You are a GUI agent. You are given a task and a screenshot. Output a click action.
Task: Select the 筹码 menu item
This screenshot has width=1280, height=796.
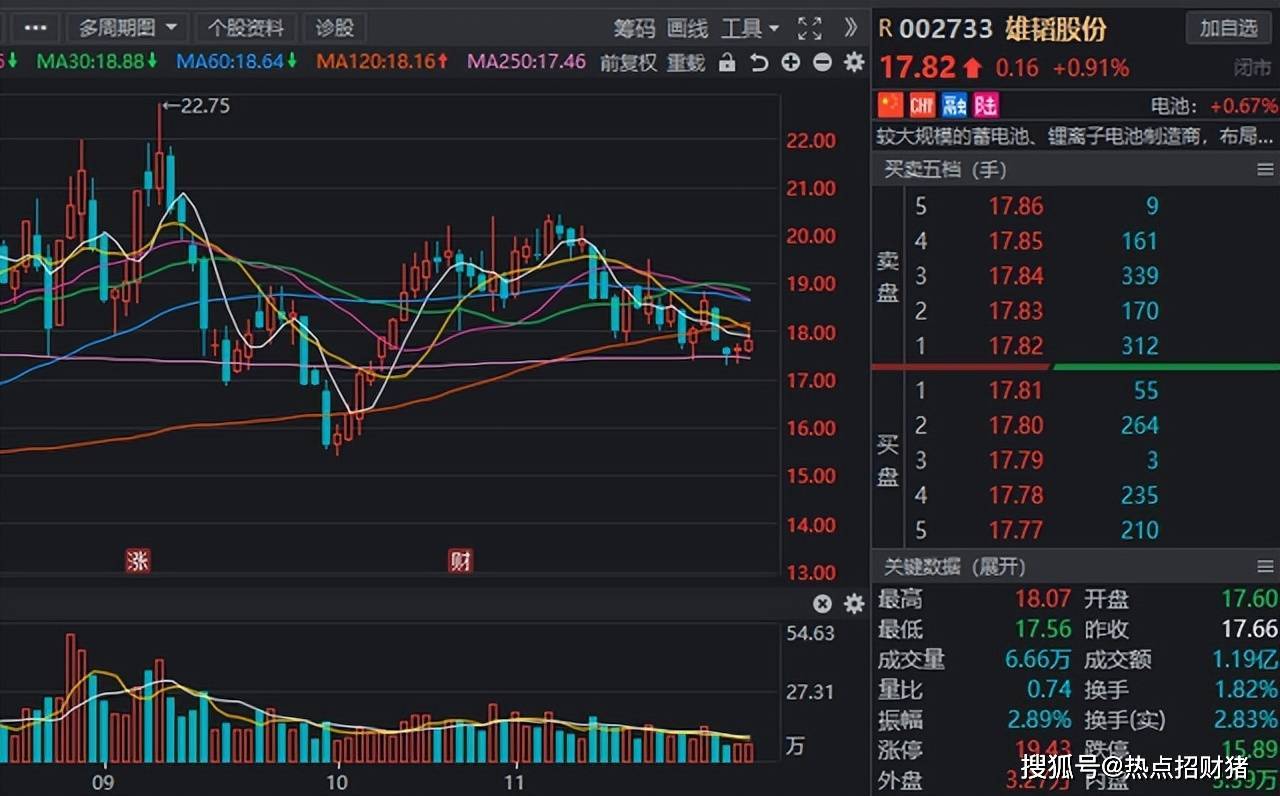click(634, 28)
